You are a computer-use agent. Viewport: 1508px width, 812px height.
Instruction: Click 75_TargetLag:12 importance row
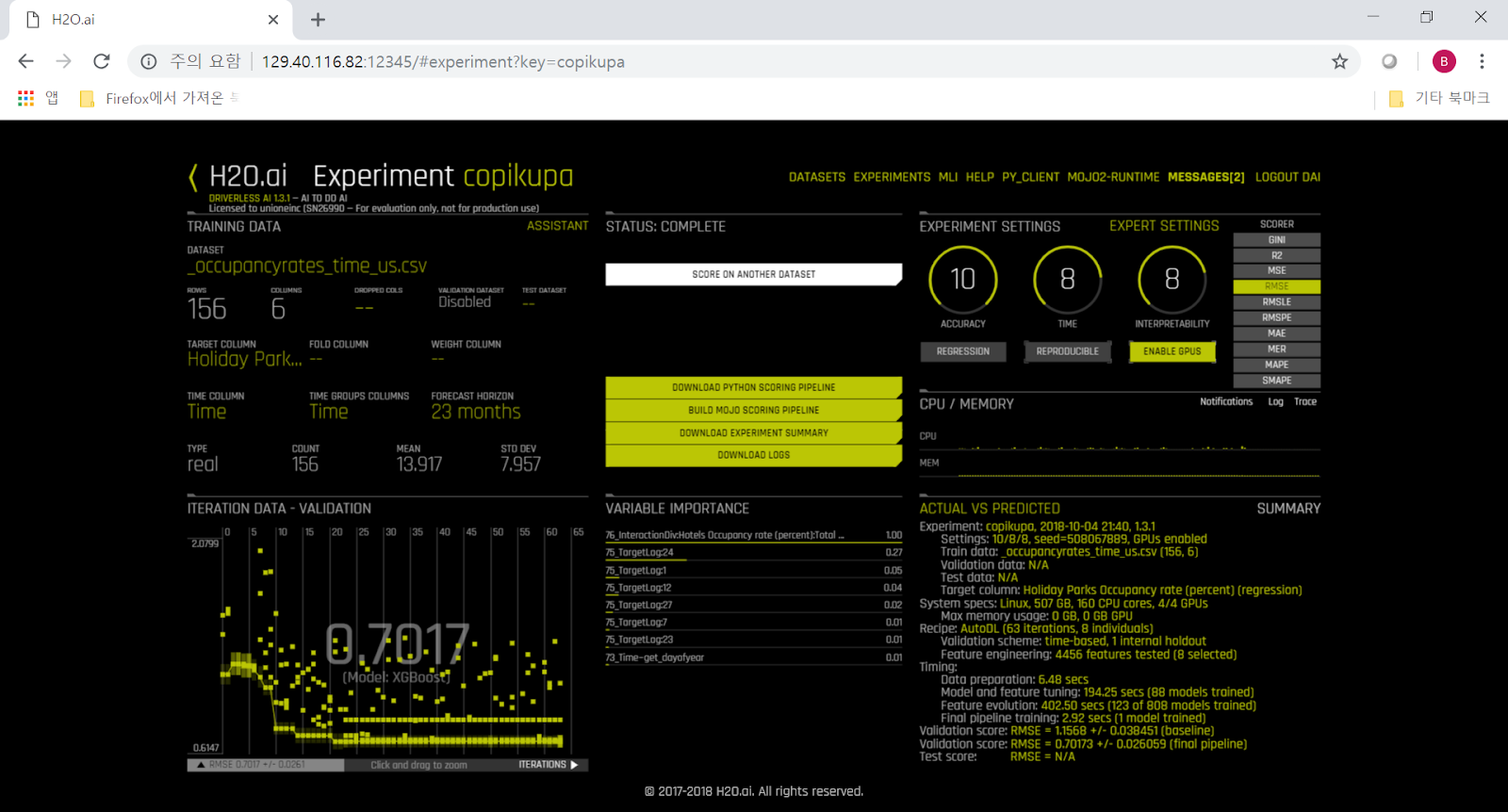pyautogui.click(x=753, y=588)
